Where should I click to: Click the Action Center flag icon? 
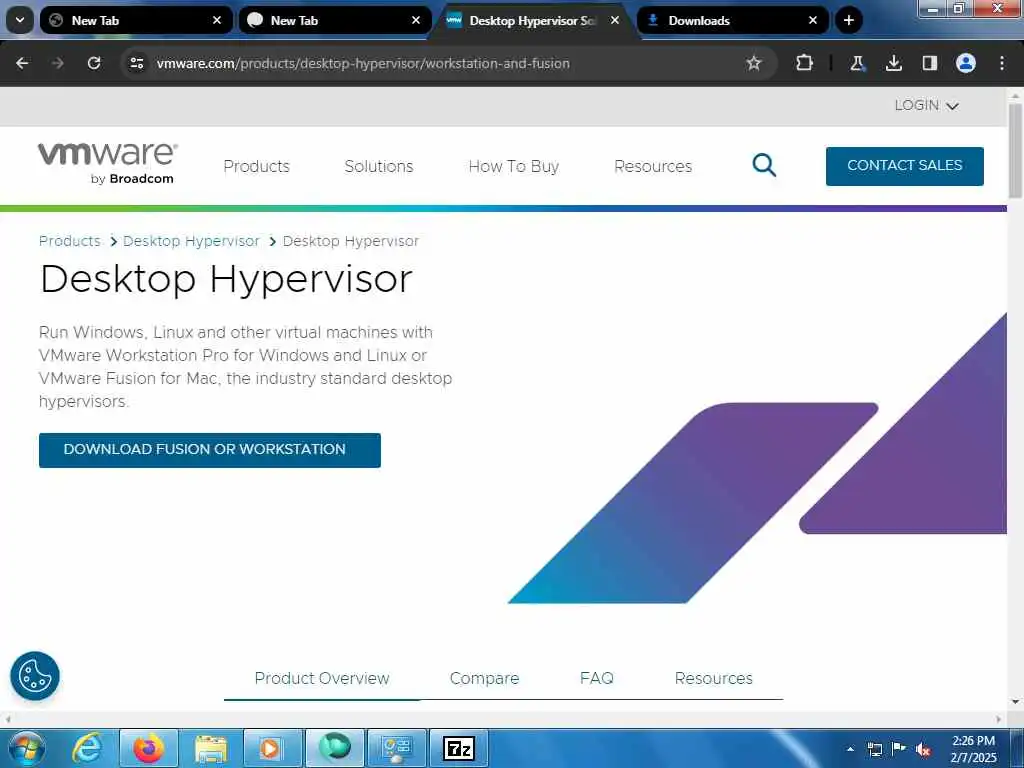coord(899,748)
